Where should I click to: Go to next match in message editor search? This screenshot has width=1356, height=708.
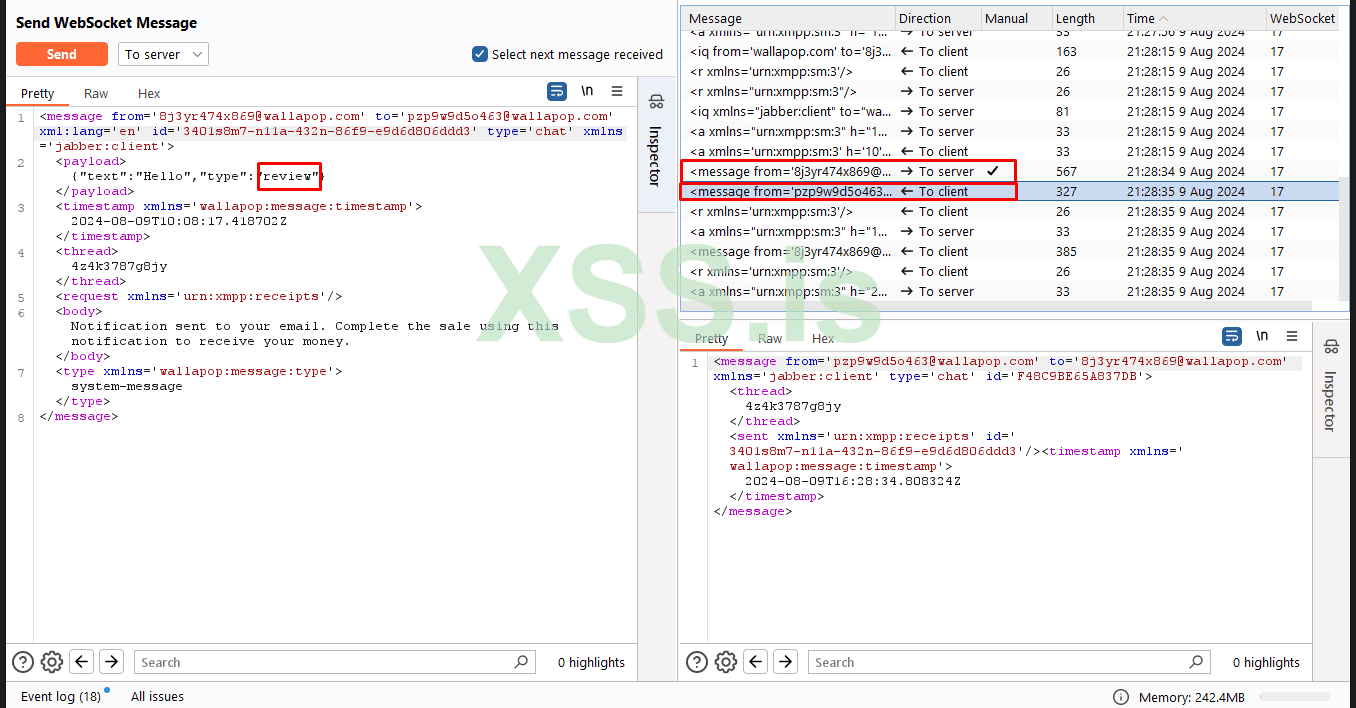[x=112, y=662]
